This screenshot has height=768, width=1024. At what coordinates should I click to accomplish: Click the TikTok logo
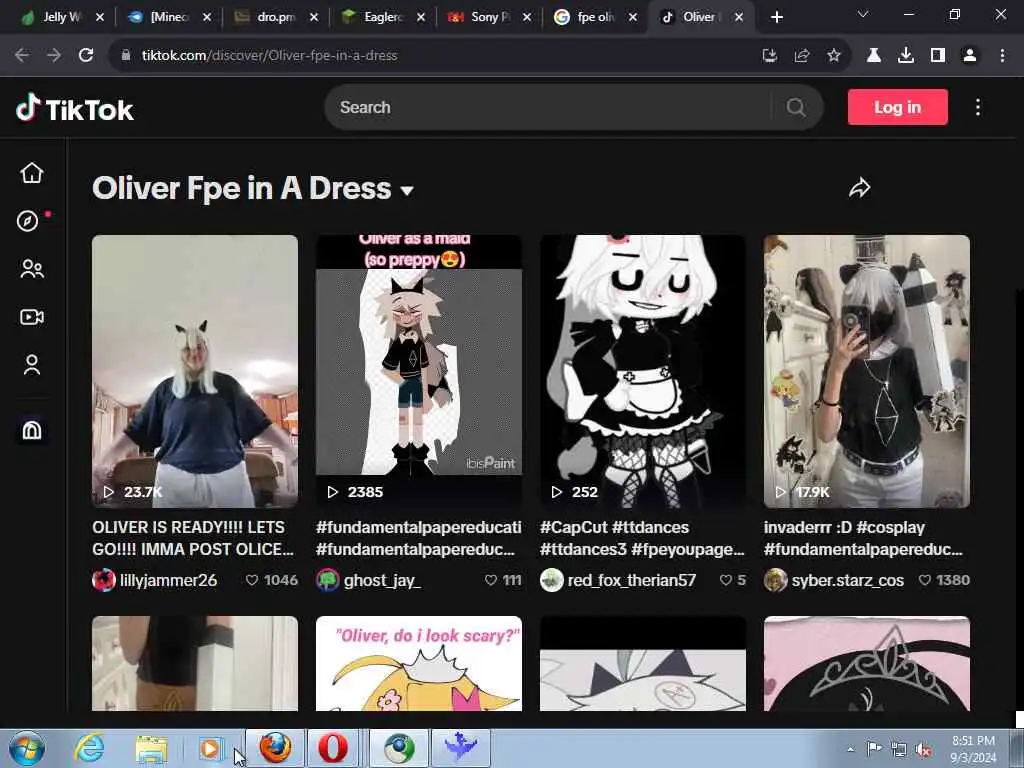[74, 108]
